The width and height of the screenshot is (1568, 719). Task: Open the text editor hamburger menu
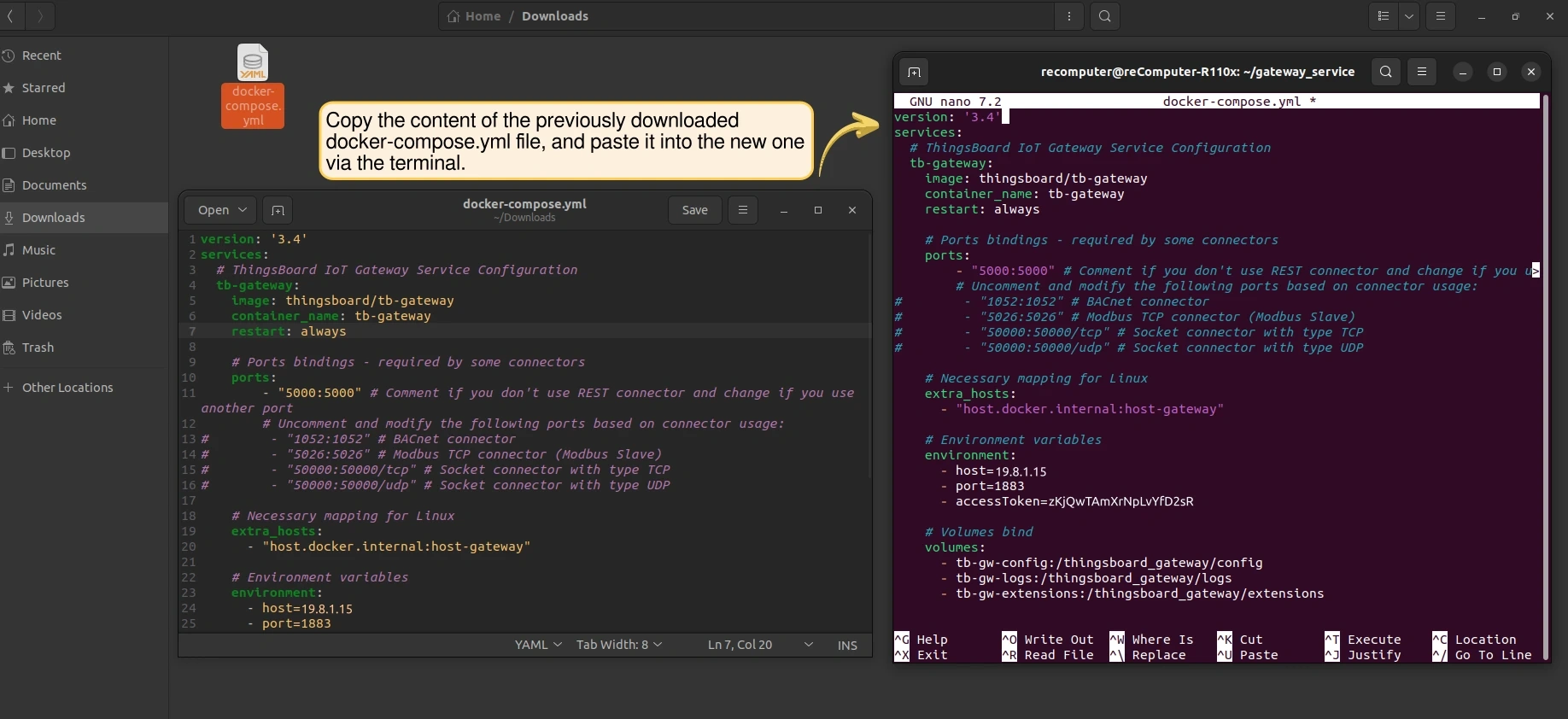coord(743,210)
